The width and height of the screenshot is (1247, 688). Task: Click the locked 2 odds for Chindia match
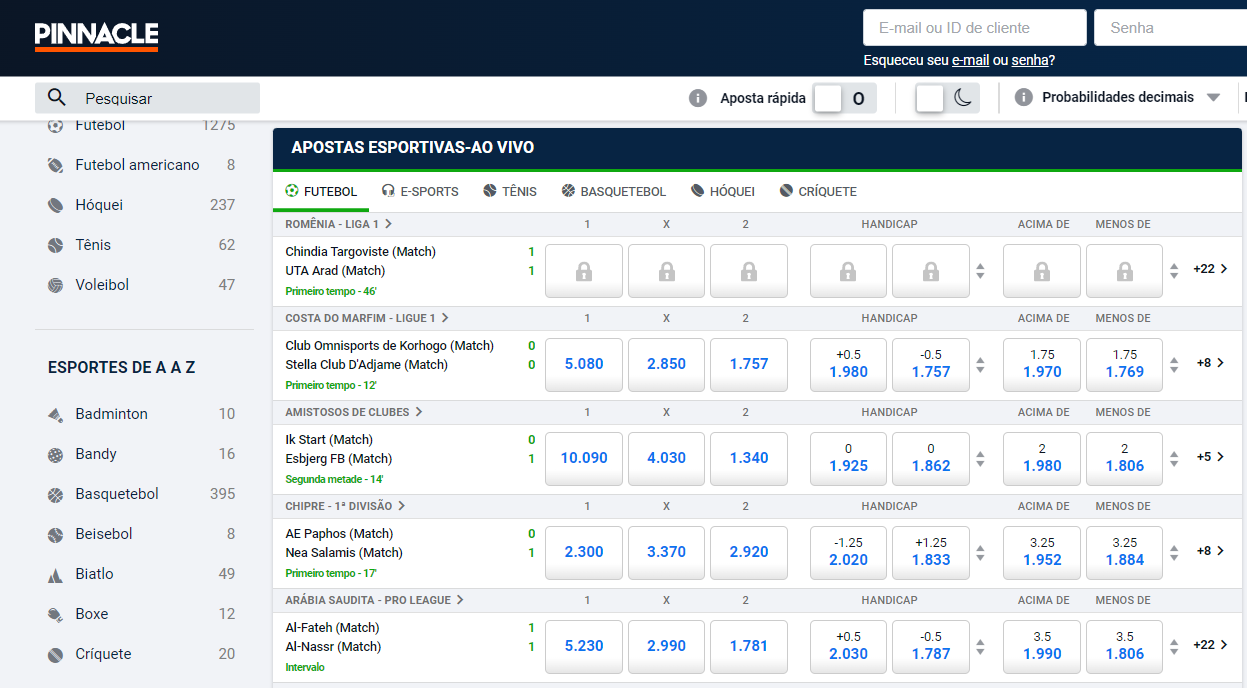click(x=749, y=271)
